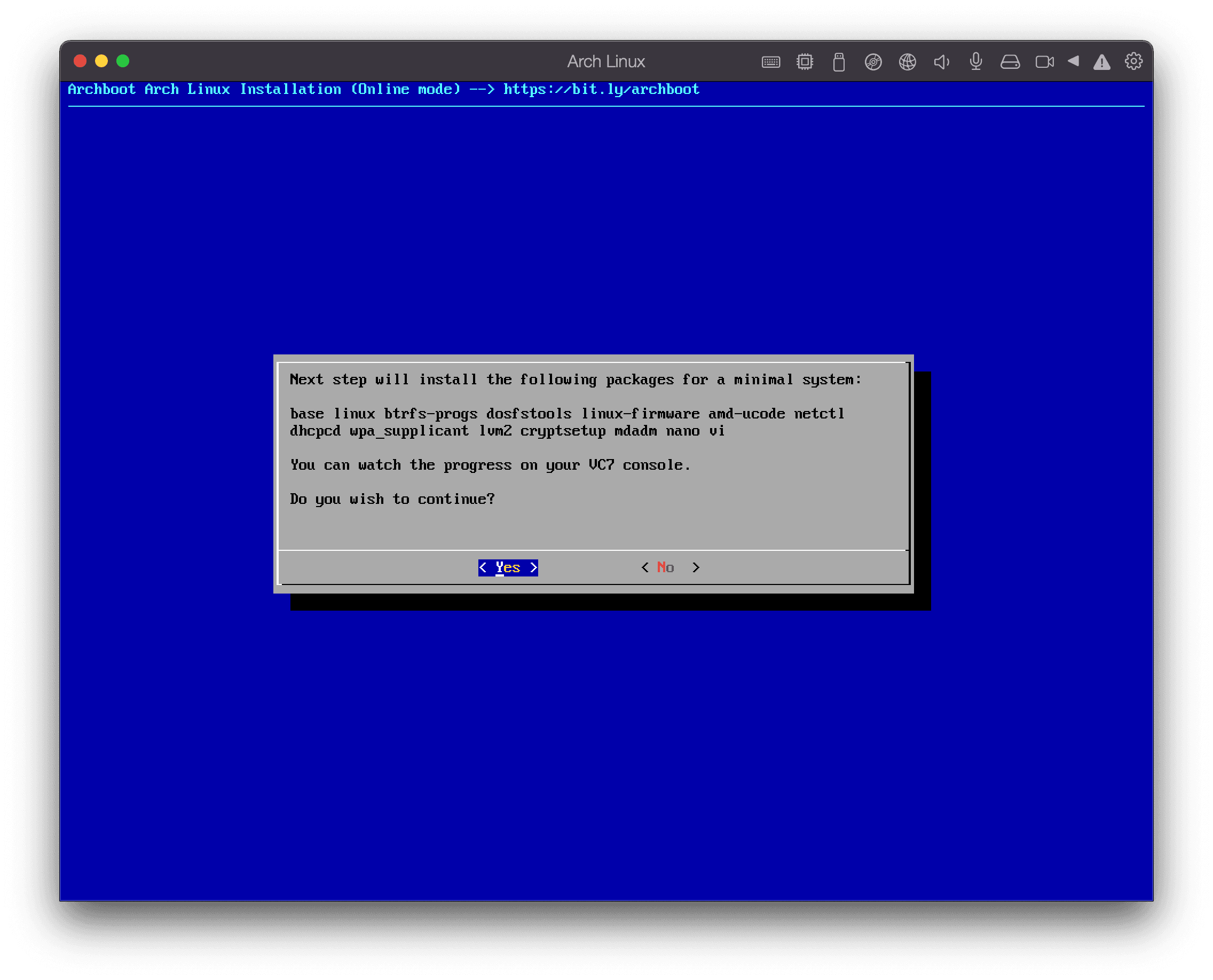Screen dimensions: 1213x980
Task: Click the video camera icon
Action: [x=1045, y=61]
